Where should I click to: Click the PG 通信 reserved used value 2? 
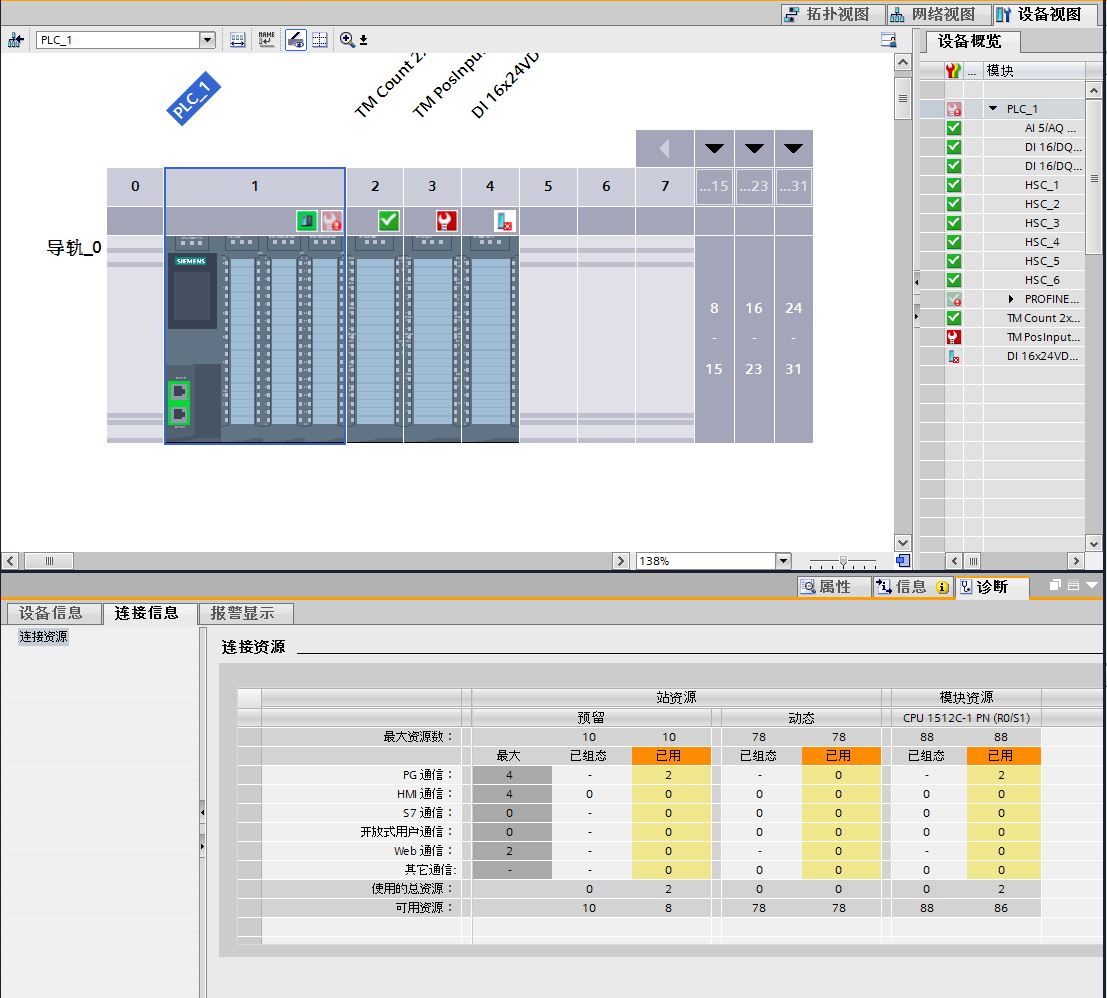coord(669,775)
